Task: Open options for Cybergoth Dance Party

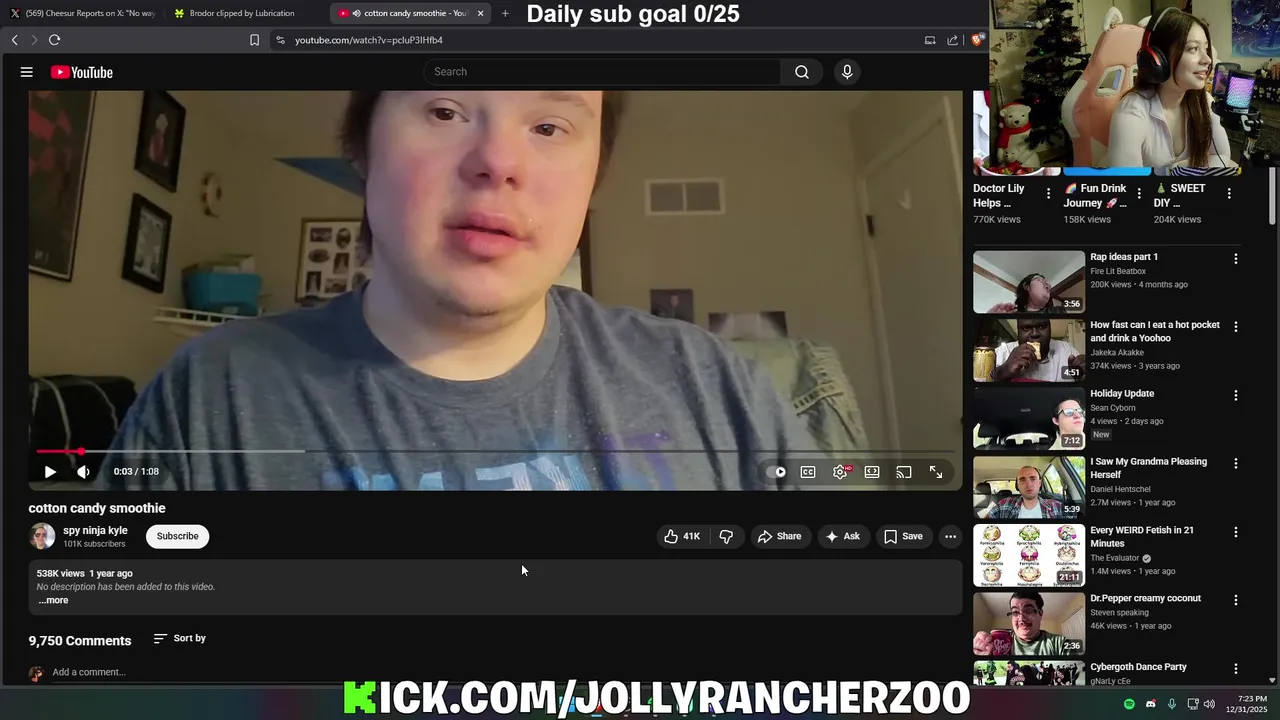Action: [1235, 668]
